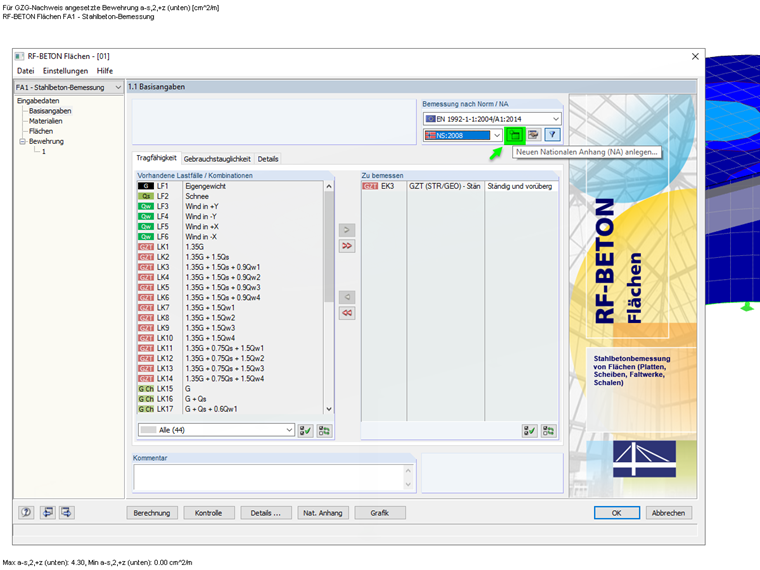The width and height of the screenshot is (760, 570).
Task: Open the Datei menu
Action: coord(26,71)
